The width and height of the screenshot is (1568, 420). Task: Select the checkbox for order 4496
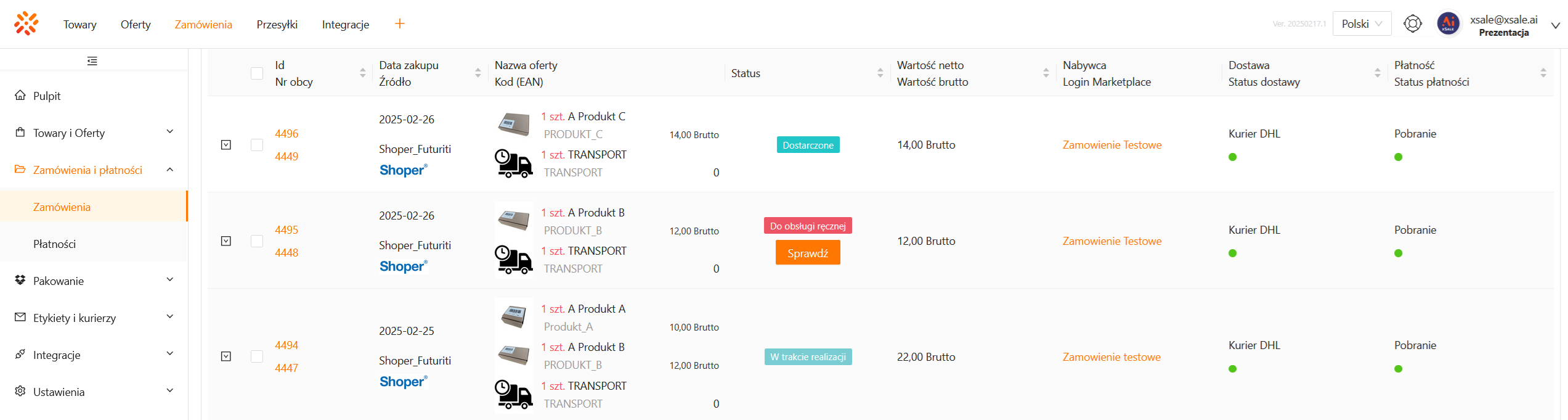pos(257,145)
